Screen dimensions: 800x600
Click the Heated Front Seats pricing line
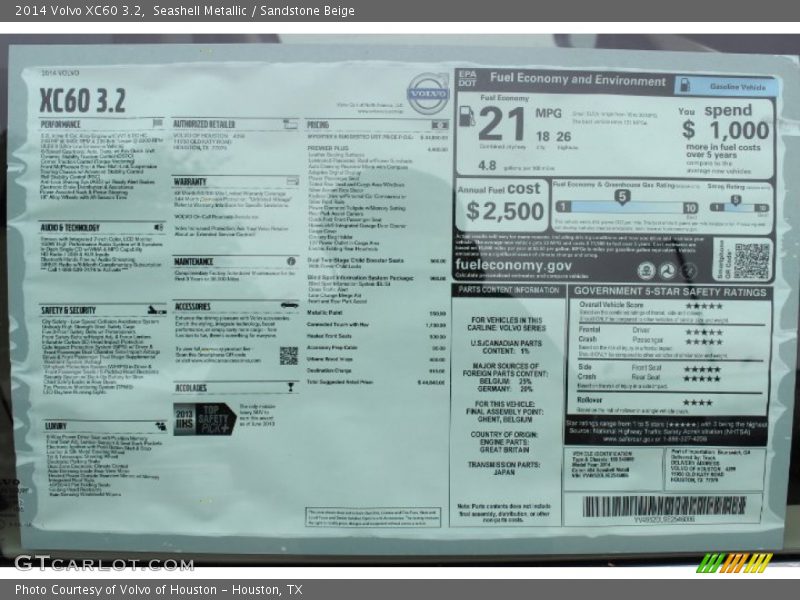[377, 336]
